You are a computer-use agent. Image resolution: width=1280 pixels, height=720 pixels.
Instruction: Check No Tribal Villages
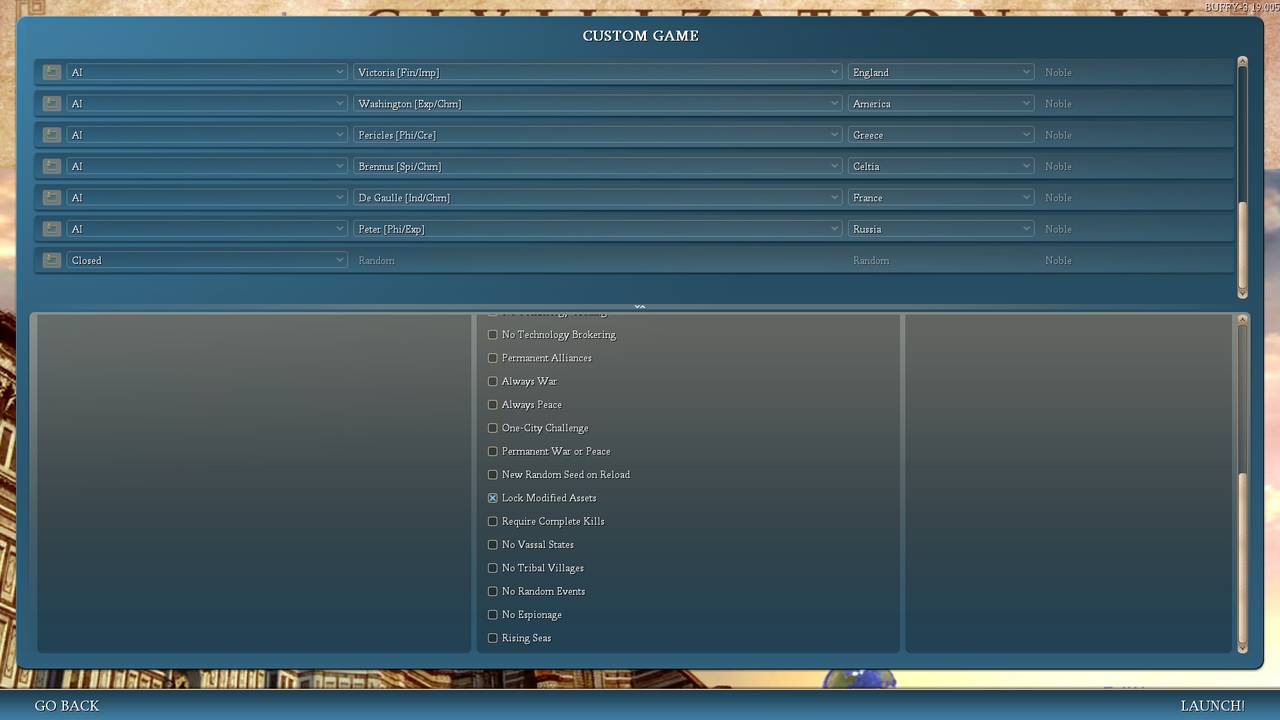pyautogui.click(x=492, y=568)
